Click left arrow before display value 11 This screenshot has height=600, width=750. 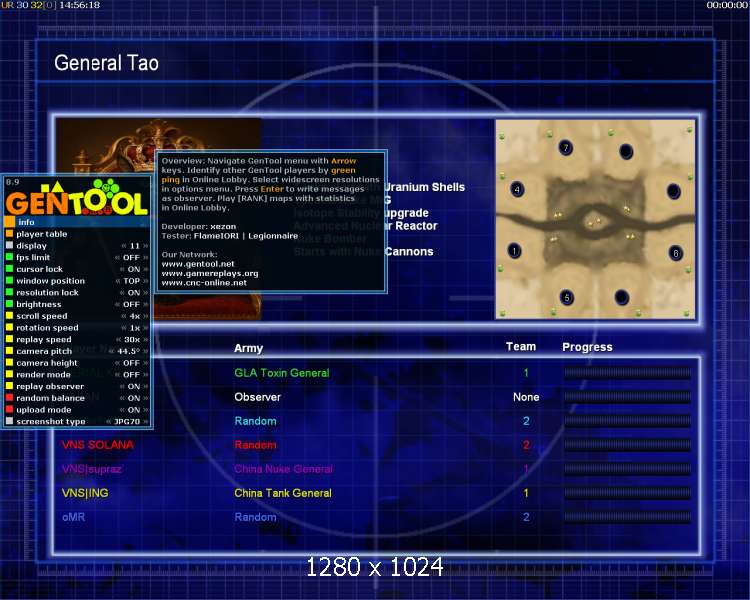pos(124,246)
